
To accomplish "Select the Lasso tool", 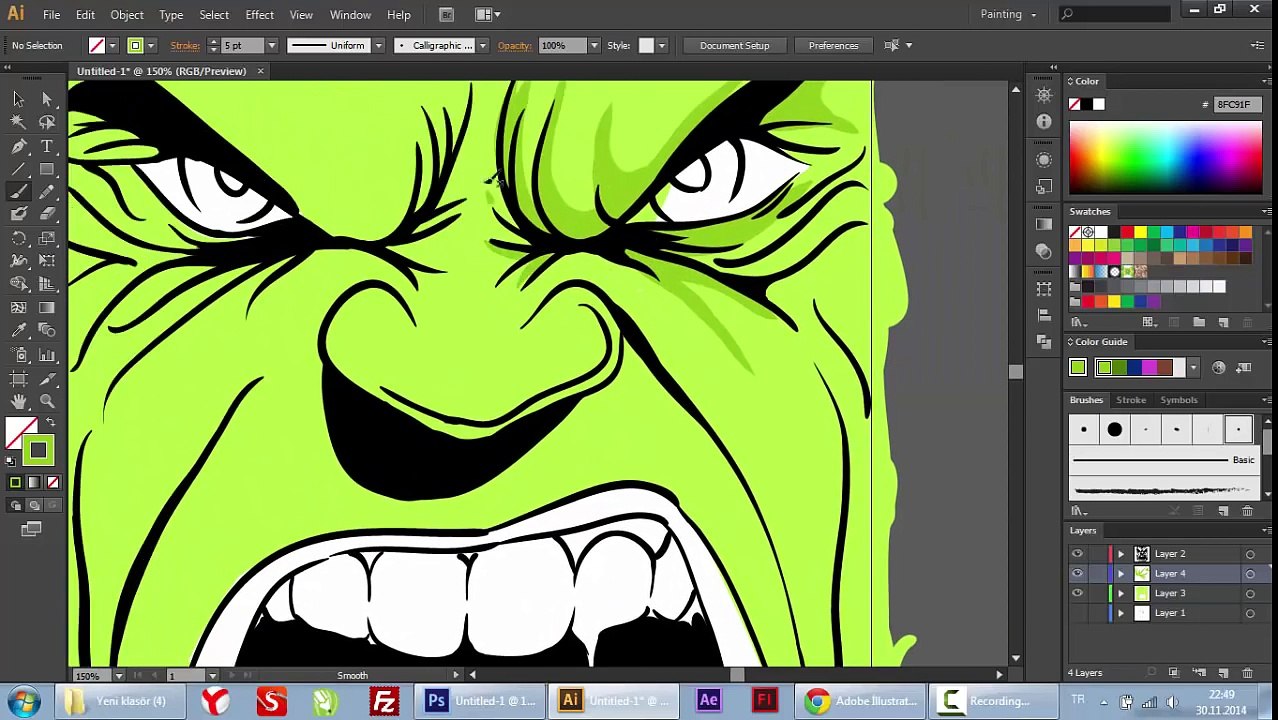I will point(47,122).
